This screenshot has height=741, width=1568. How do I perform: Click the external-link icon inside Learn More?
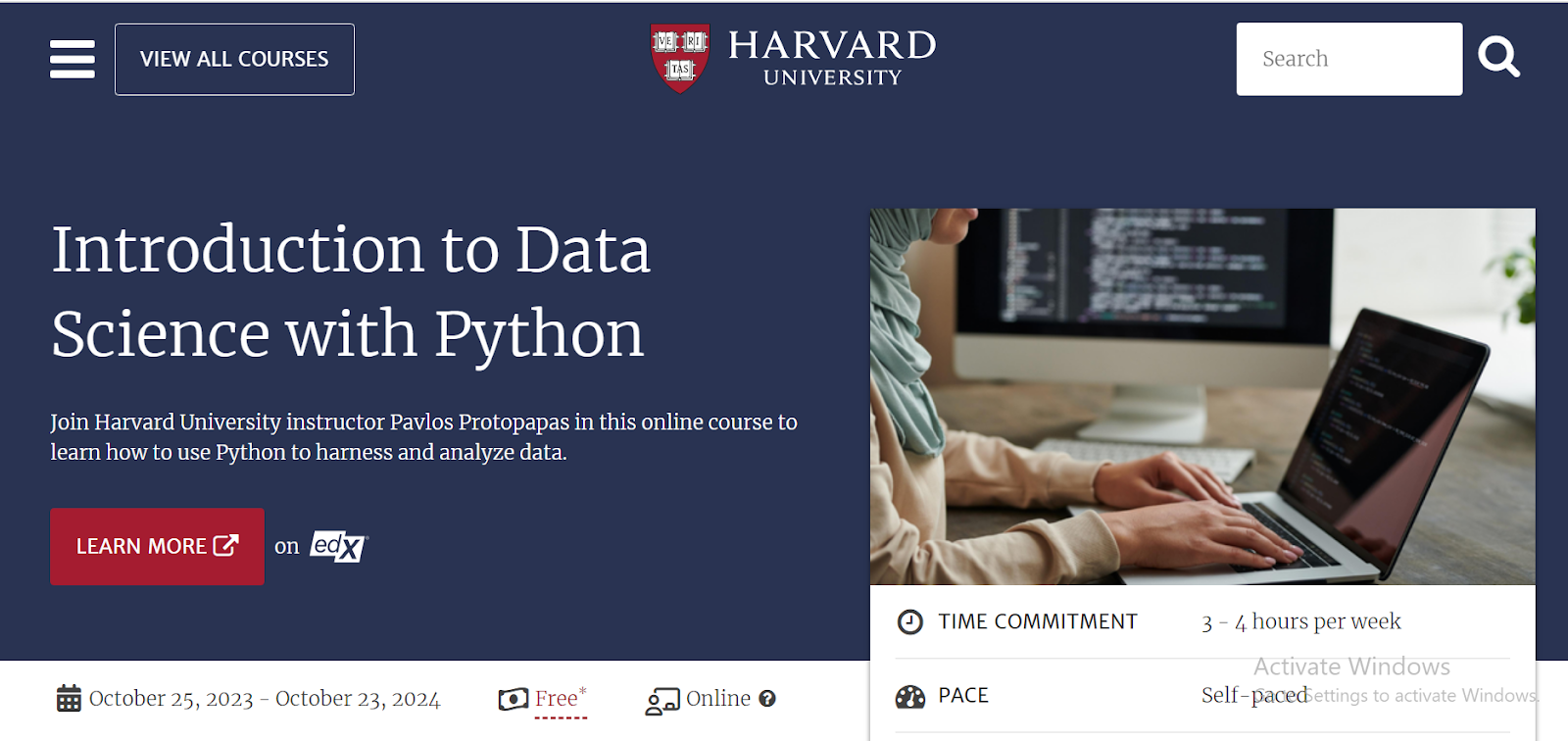226,546
